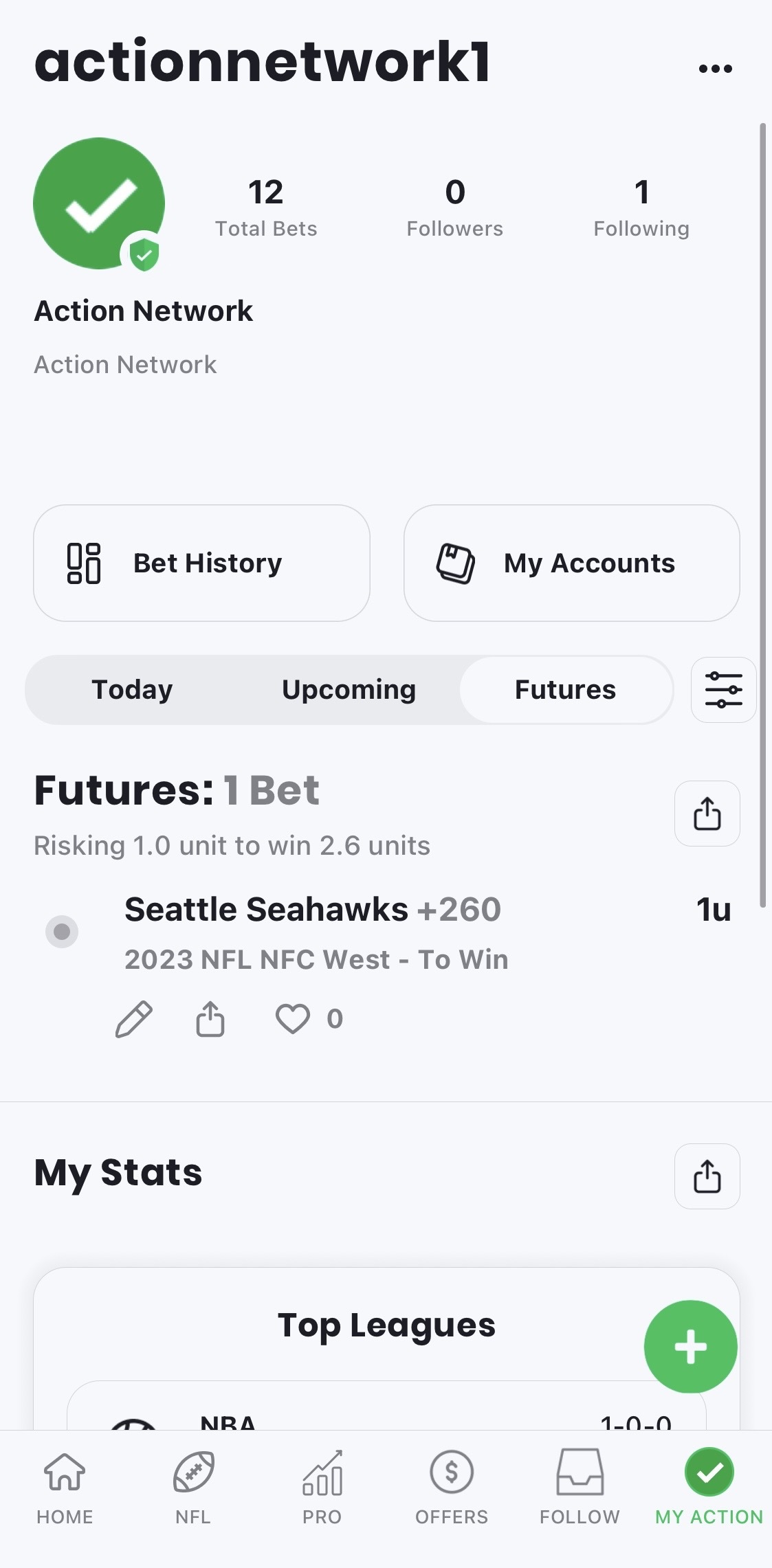Select the Futures segment
The image size is (772, 1568).
[x=566, y=690]
